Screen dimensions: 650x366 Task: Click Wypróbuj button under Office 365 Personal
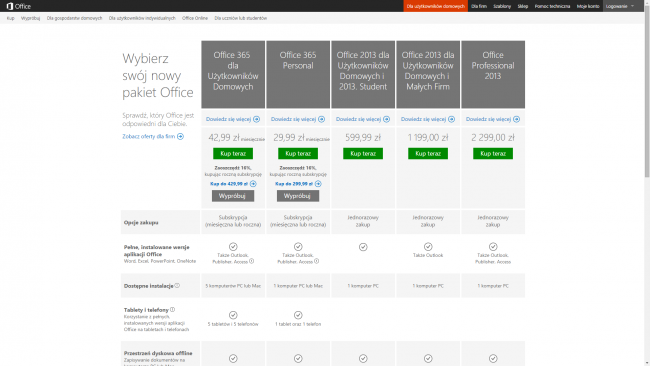click(298, 196)
